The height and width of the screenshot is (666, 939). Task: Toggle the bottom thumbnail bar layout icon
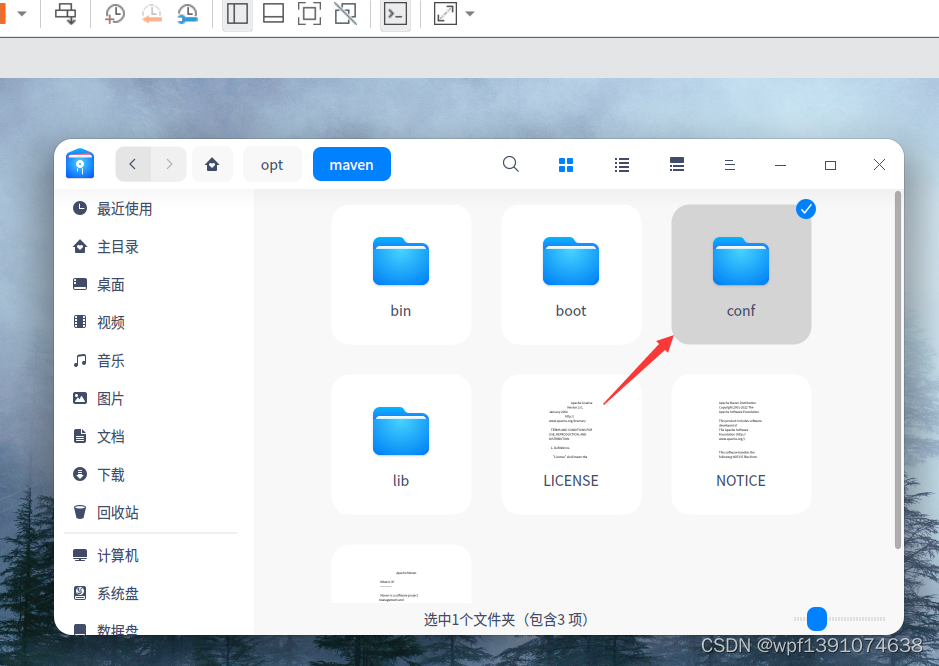coord(273,13)
